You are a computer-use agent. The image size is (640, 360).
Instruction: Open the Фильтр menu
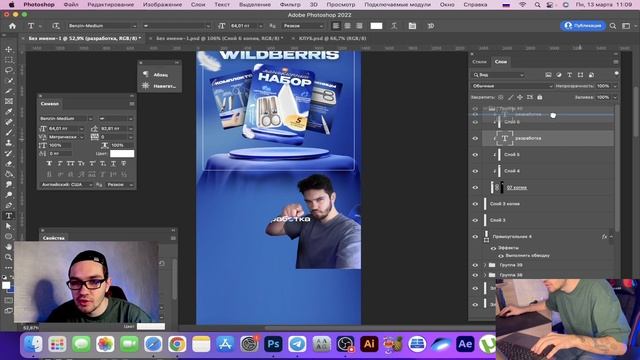(x=290, y=4)
